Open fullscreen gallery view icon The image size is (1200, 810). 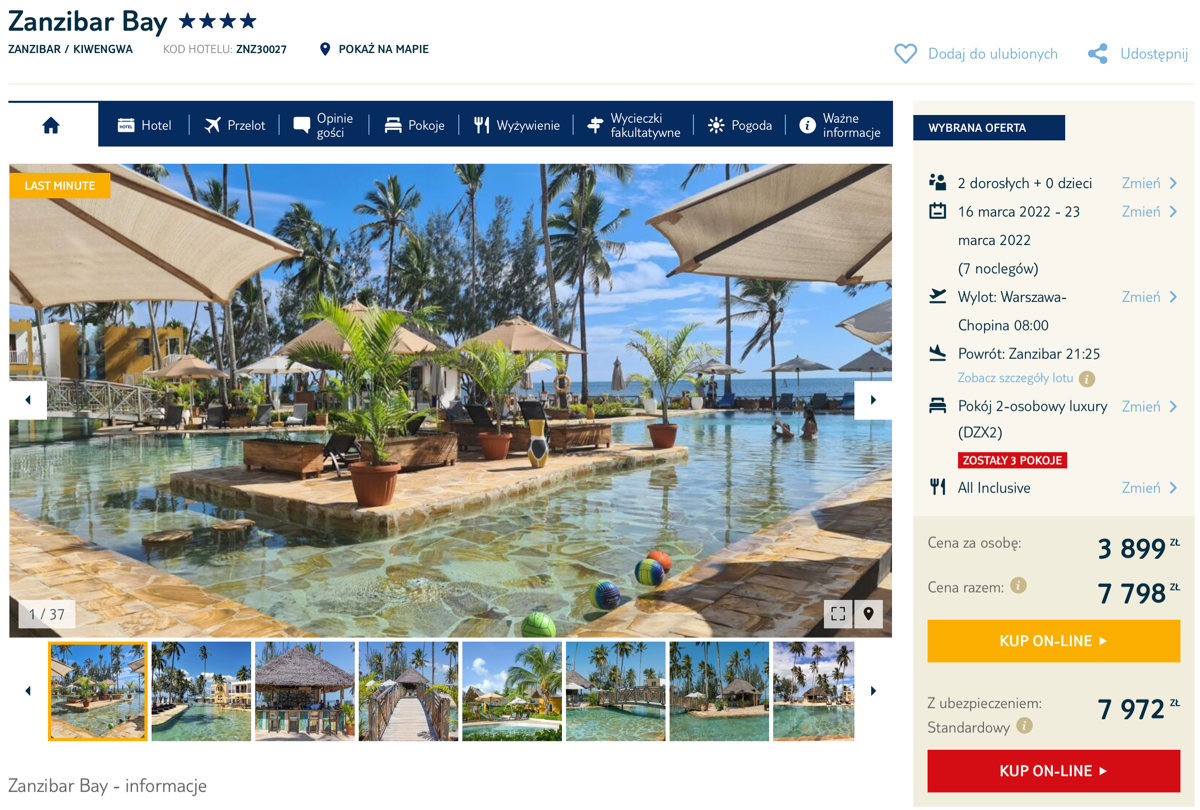[838, 613]
